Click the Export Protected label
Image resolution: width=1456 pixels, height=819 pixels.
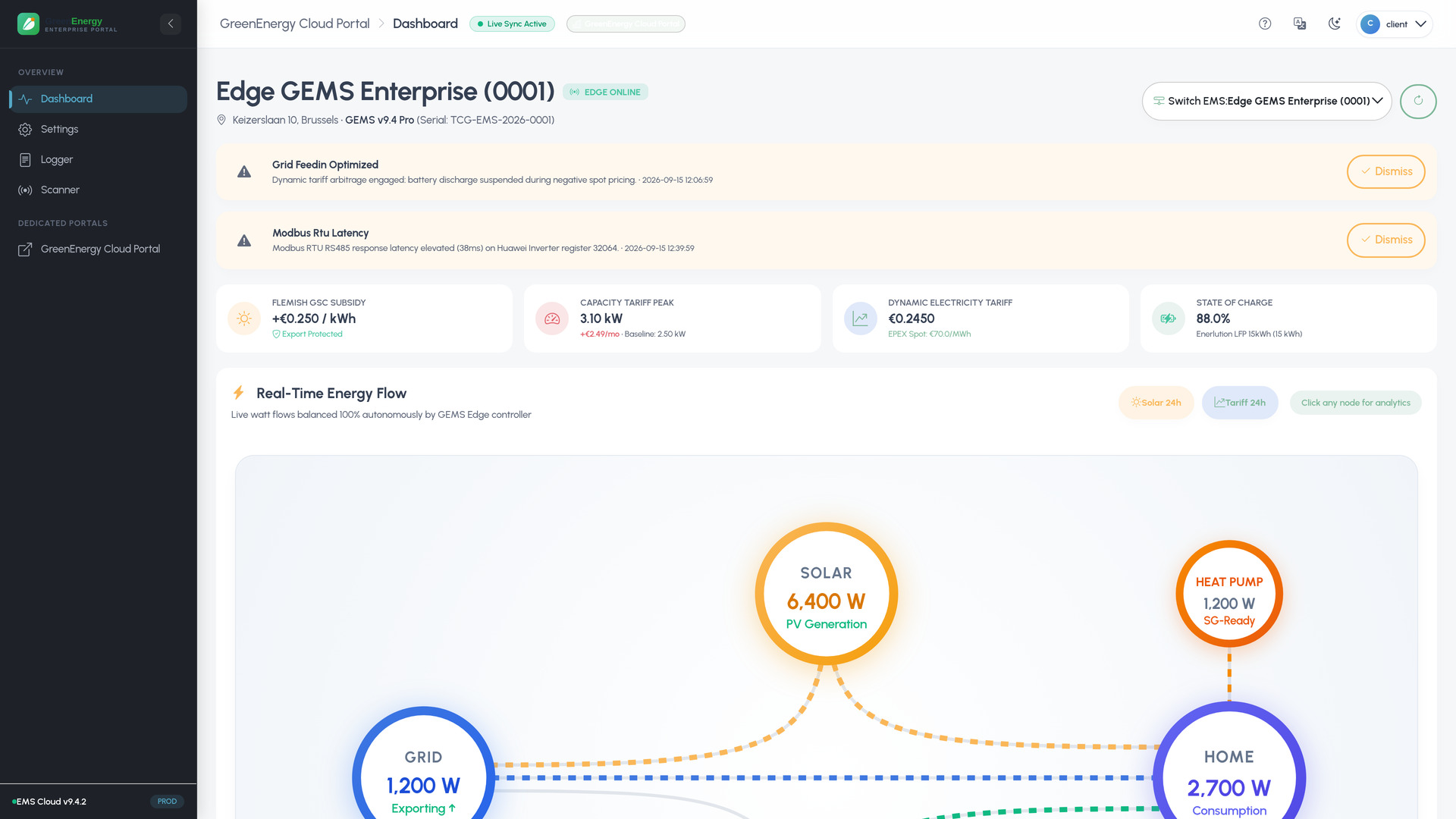pos(312,334)
